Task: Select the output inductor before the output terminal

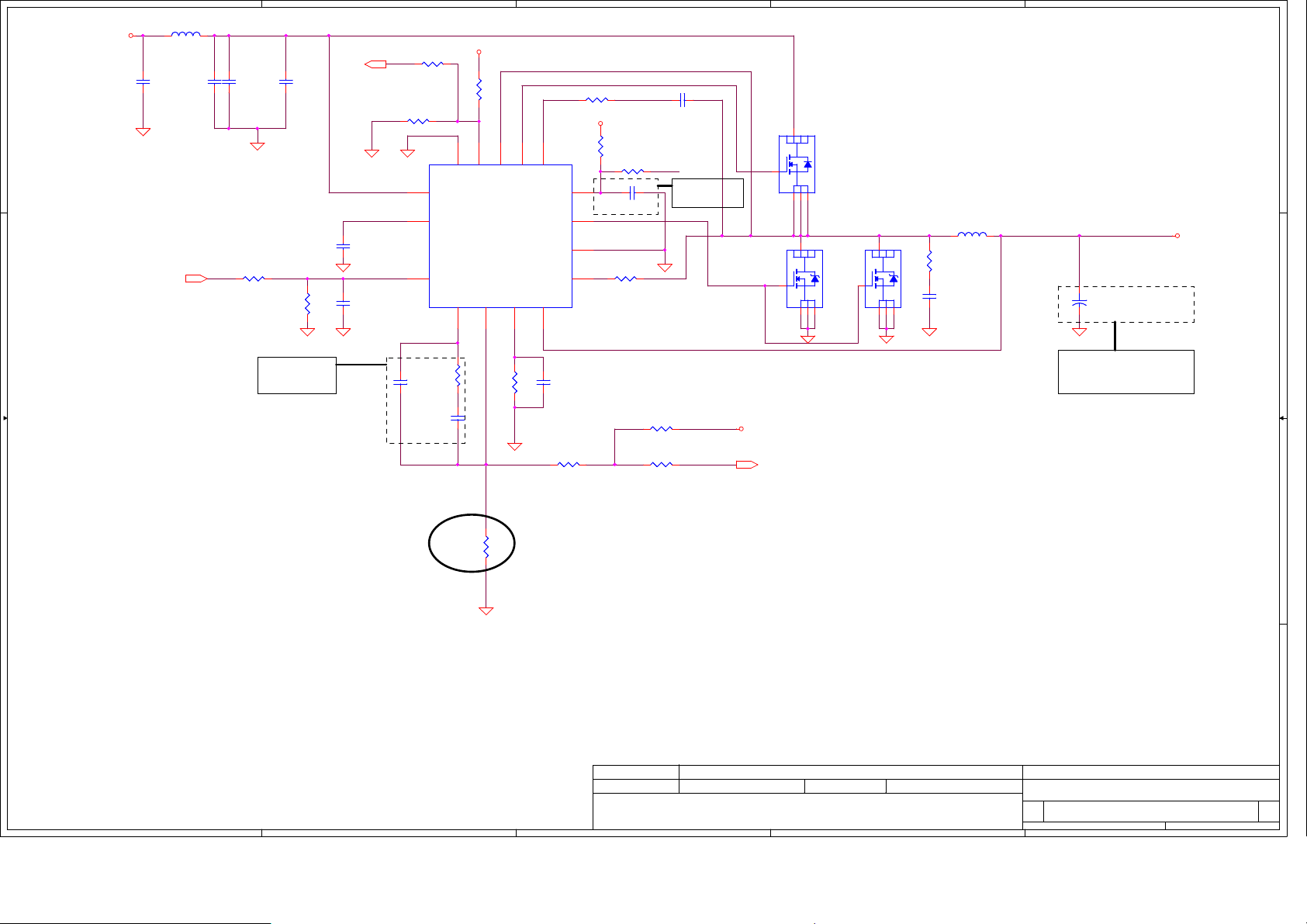Action: [x=972, y=235]
